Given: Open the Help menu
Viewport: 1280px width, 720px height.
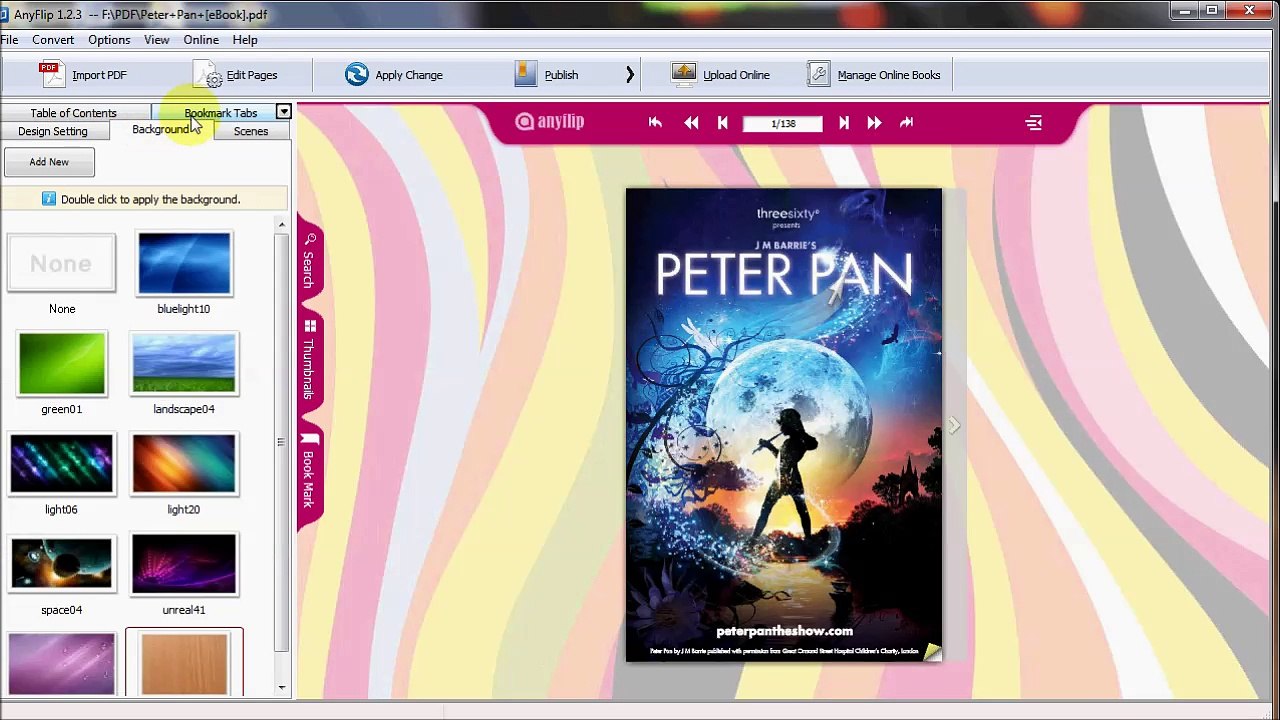Looking at the screenshot, I should 245,40.
